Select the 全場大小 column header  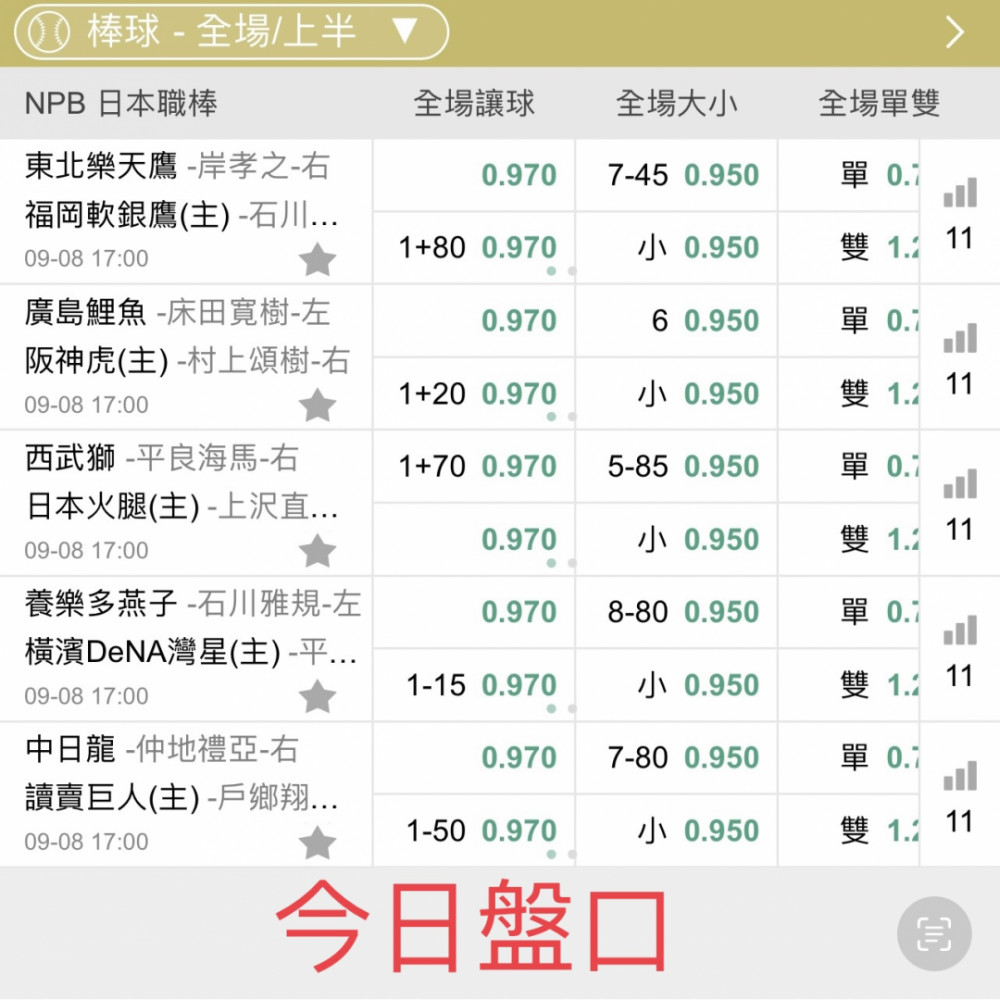tap(676, 103)
